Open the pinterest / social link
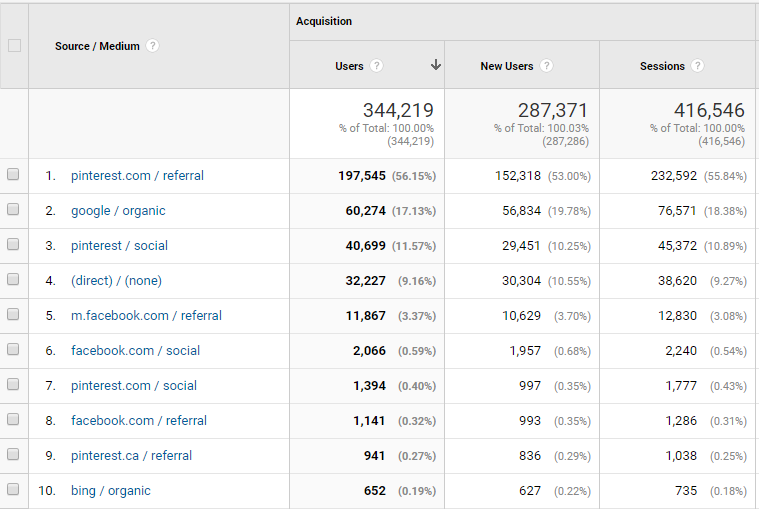This screenshot has height=517, width=759. coord(120,246)
